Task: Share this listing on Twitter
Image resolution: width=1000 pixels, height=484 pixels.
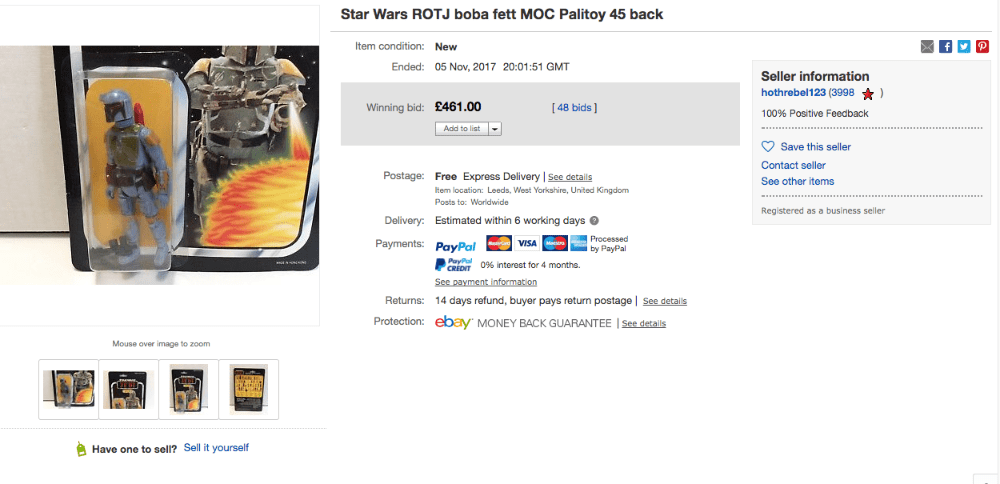Action: coord(964,47)
